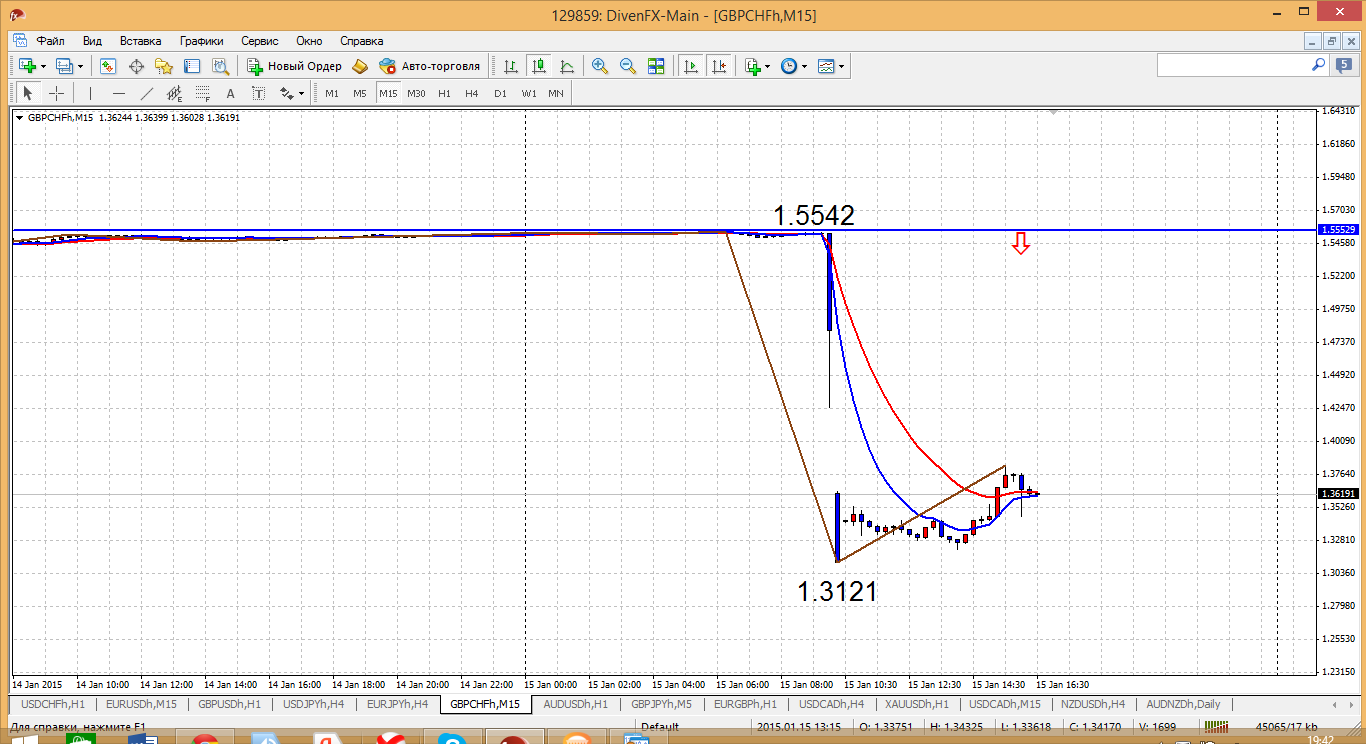Select the trendline drawing tool
Image resolution: width=1369 pixels, height=744 pixels.
coord(147,93)
